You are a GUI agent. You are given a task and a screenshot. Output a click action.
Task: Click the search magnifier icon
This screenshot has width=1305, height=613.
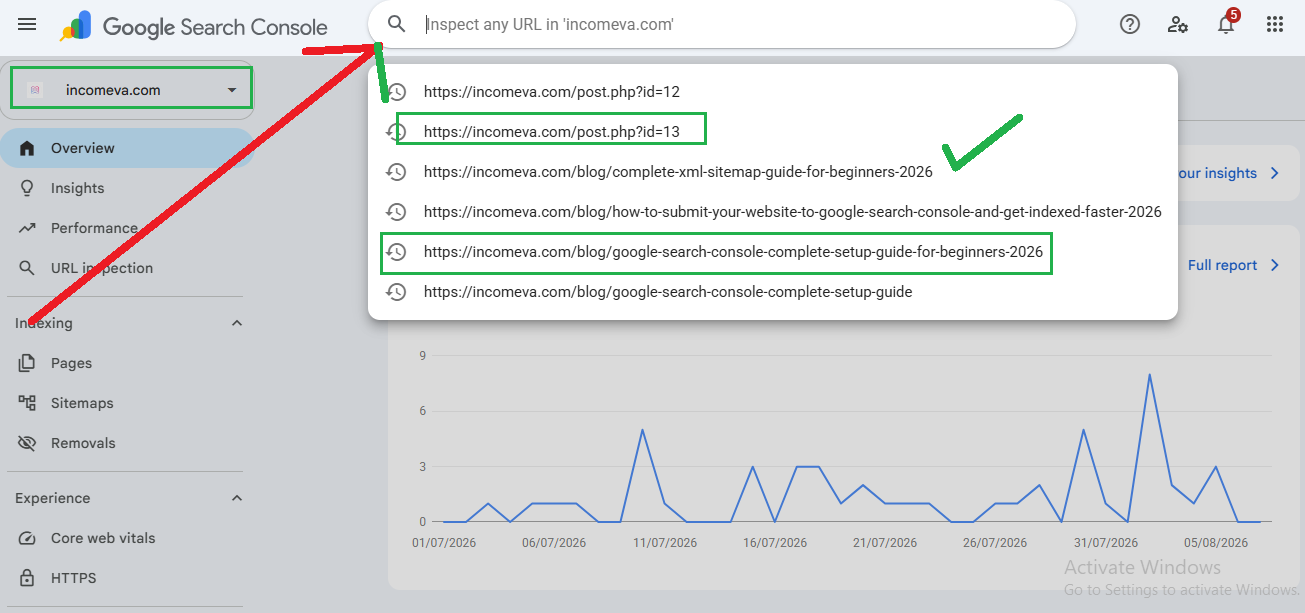pyautogui.click(x=397, y=24)
